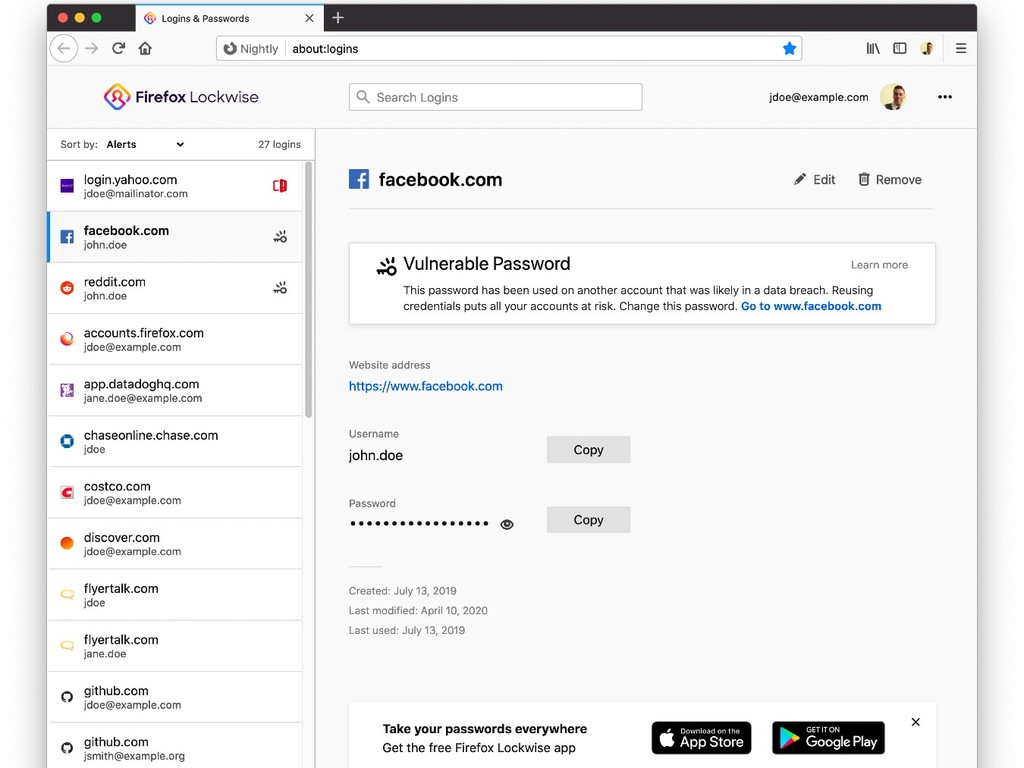Select flyertalk.com login for jdoe
This screenshot has width=1024, height=768.
pyautogui.click(x=175, y=594)
